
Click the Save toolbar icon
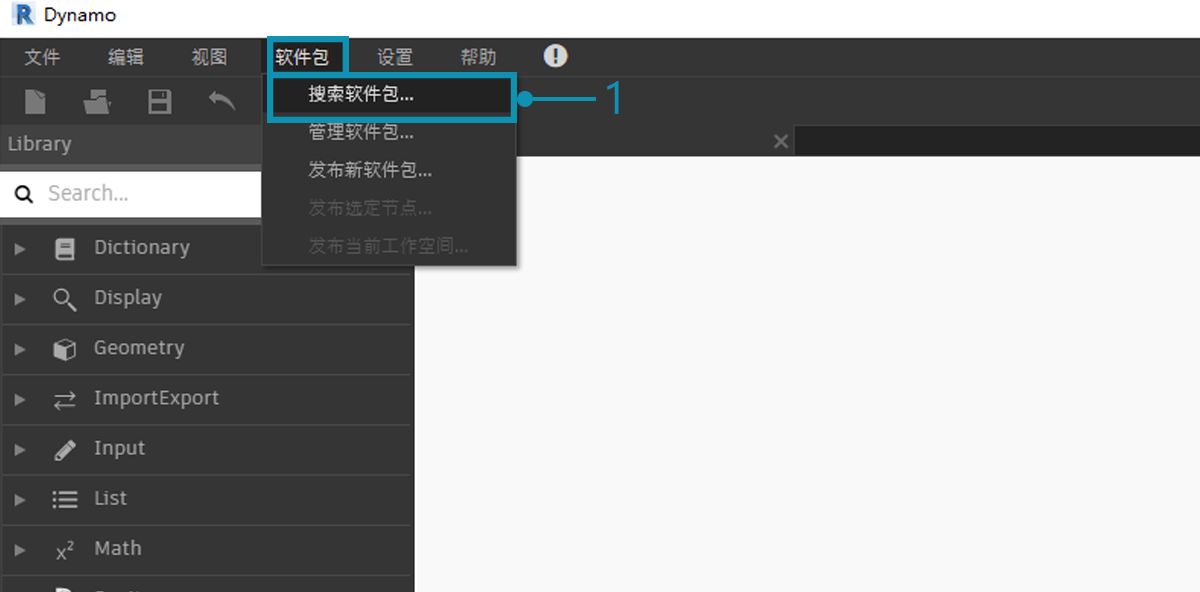pyautogui.click(x=159, y=102)
